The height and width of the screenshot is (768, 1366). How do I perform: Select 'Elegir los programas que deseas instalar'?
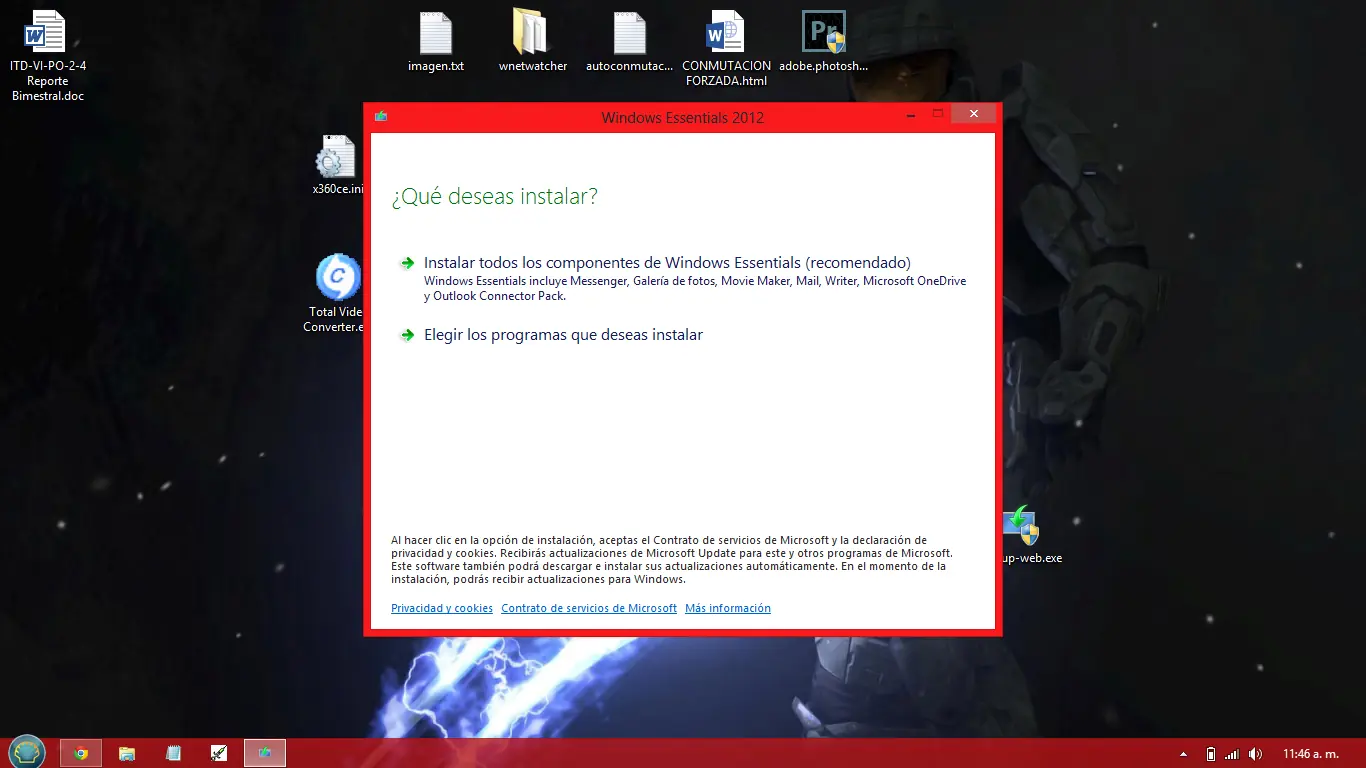click(563, 335)
